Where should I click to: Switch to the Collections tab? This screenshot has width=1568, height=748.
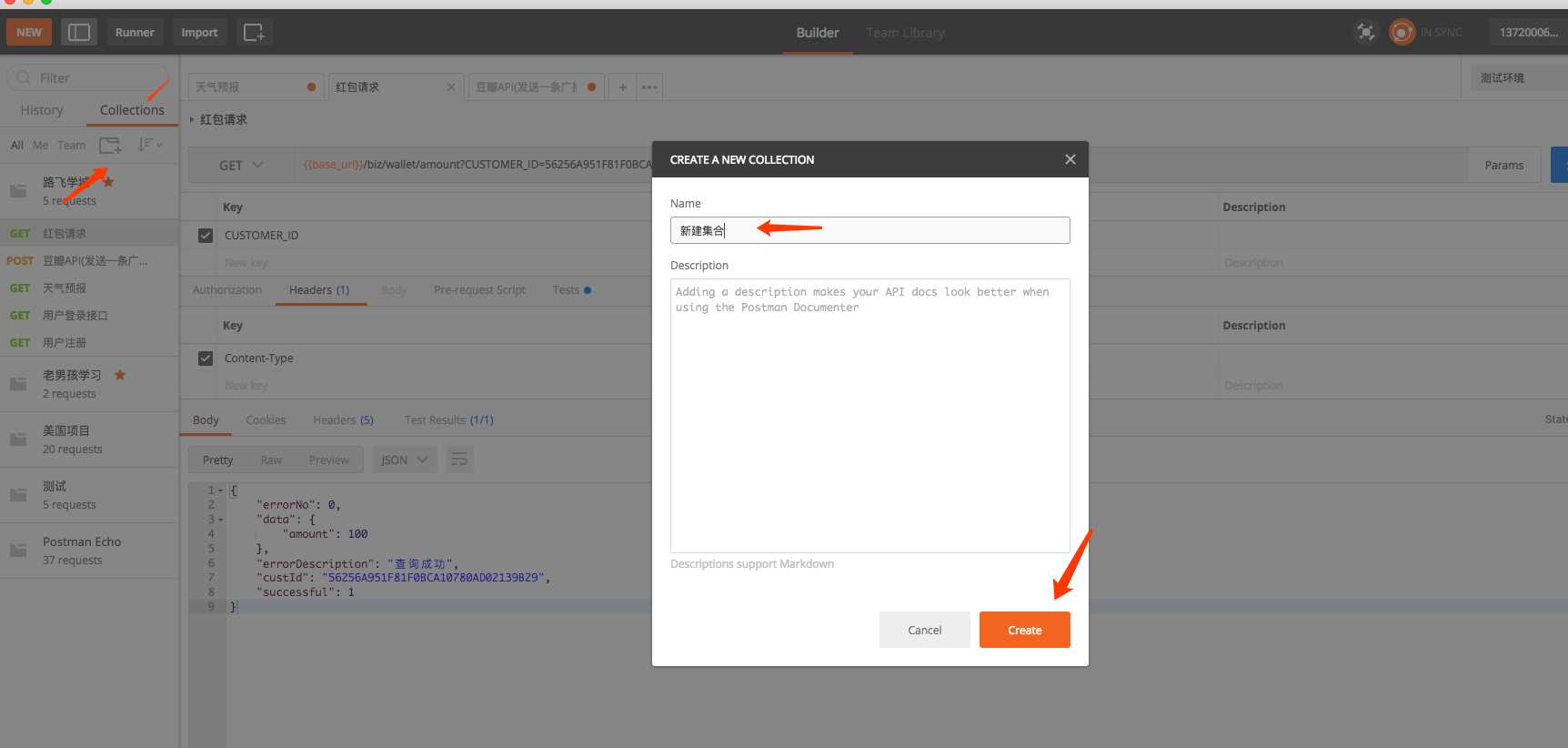(132, 110)
